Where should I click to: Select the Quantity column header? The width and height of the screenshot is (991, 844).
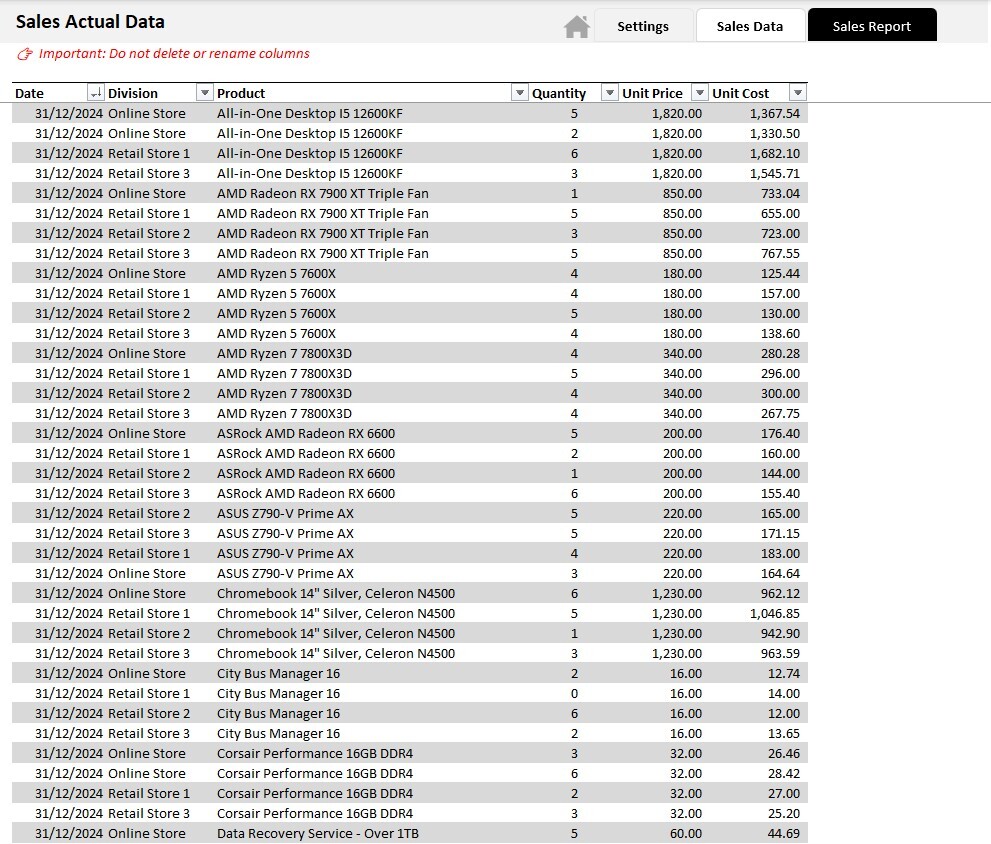(559, 94)
